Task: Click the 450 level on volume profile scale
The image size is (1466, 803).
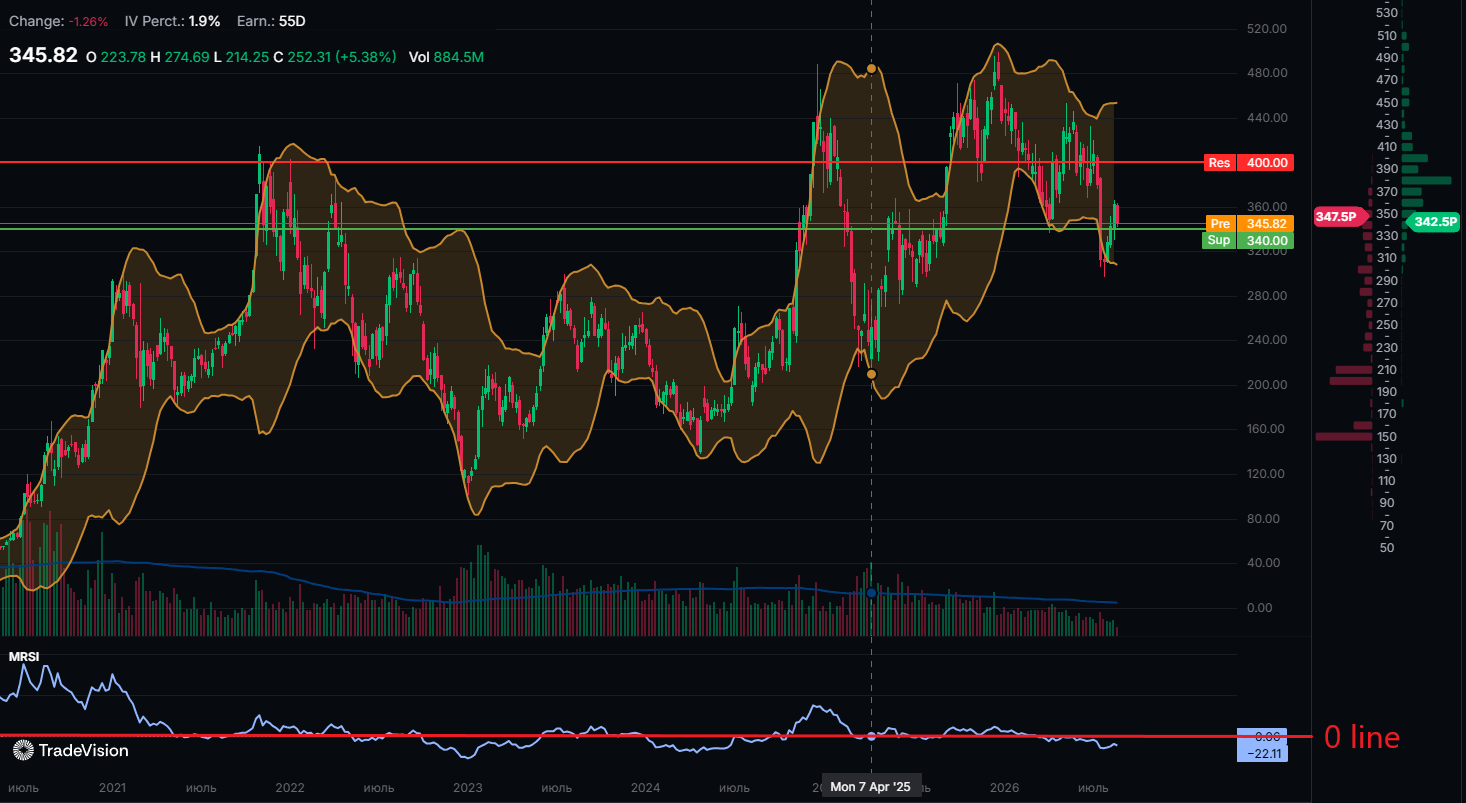Action: point(1387,102)
